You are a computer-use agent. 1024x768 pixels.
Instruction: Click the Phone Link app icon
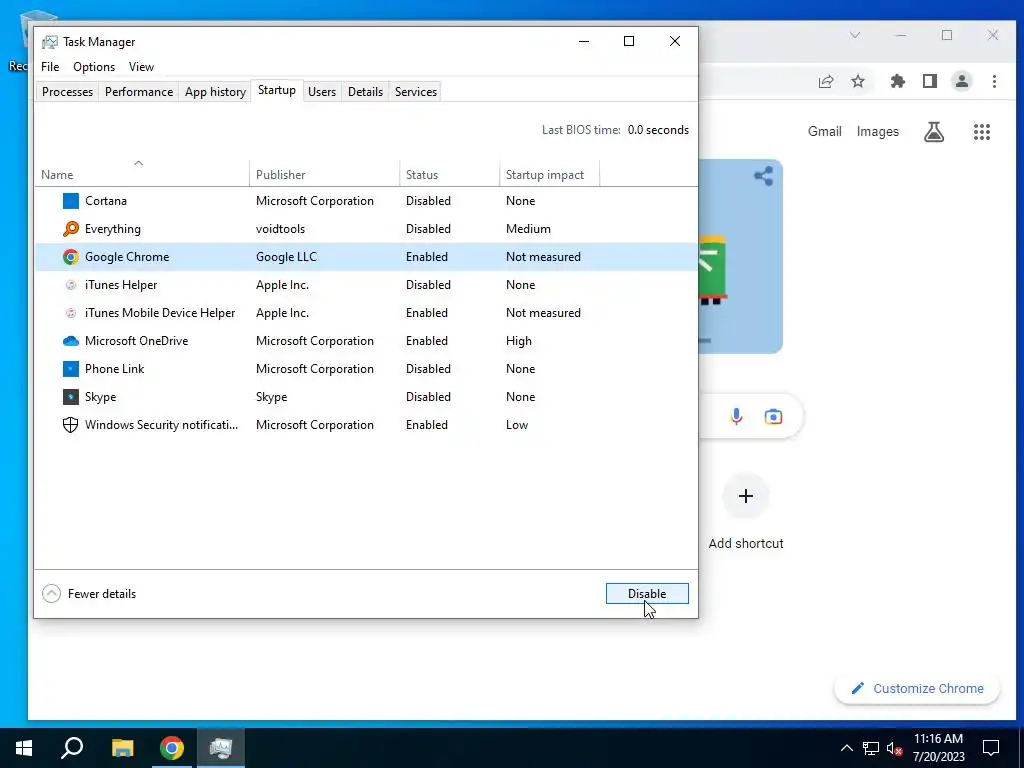(71, 369)
